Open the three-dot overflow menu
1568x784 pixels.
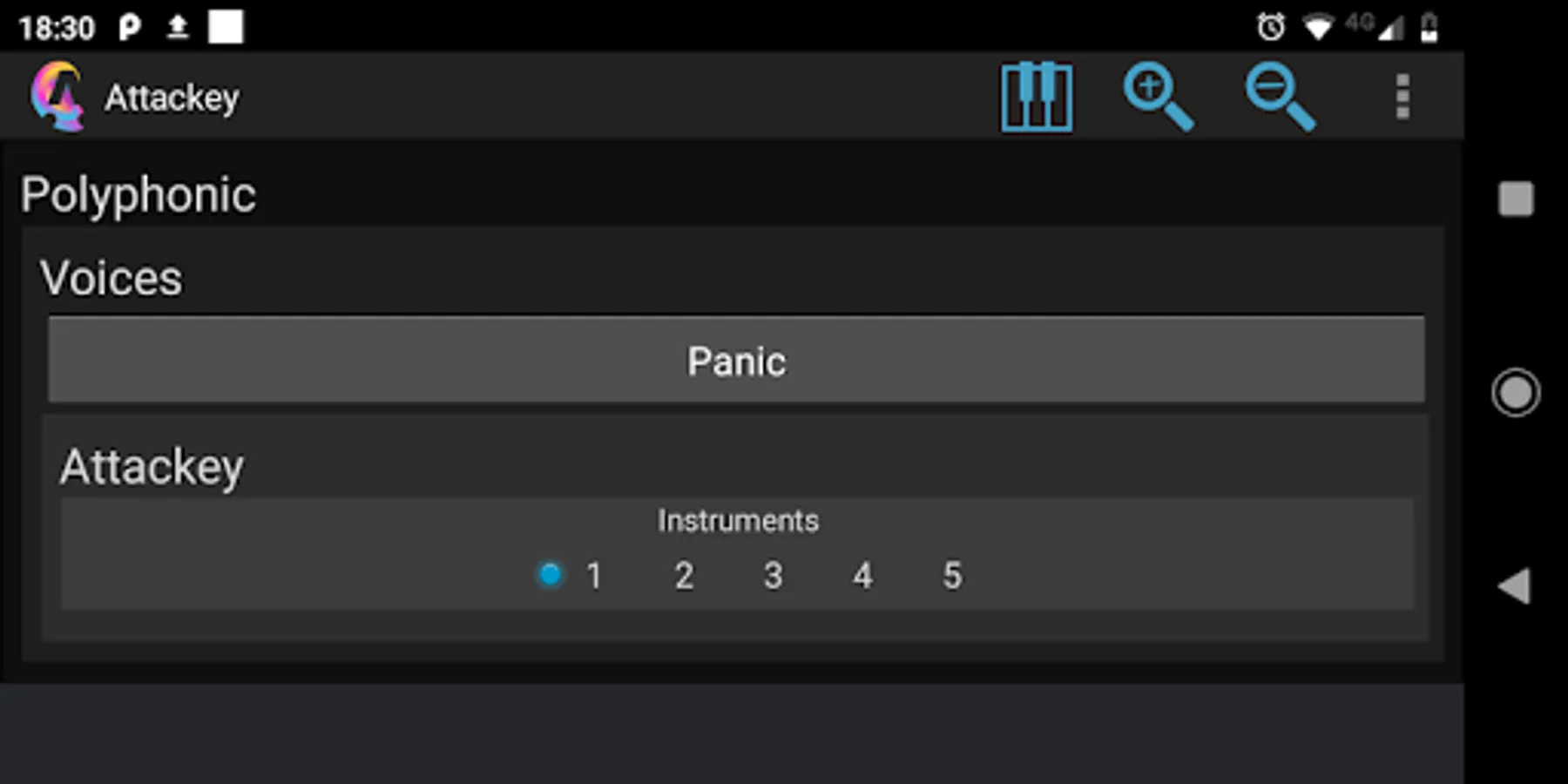pos(1402,97)
